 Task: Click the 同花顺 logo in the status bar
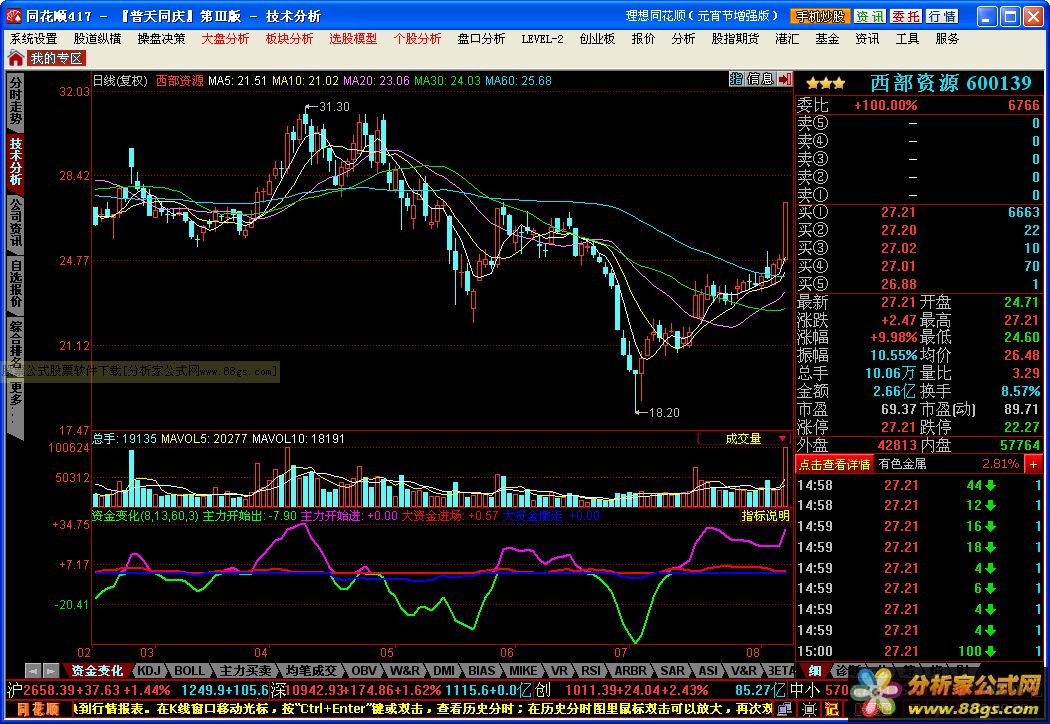[38, 709]
